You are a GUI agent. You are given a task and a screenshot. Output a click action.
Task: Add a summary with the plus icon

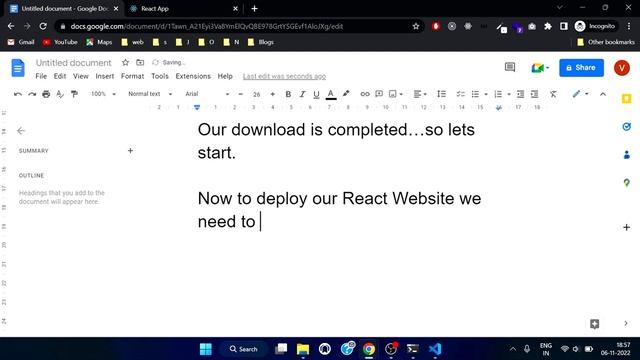(x=130, y=151)
